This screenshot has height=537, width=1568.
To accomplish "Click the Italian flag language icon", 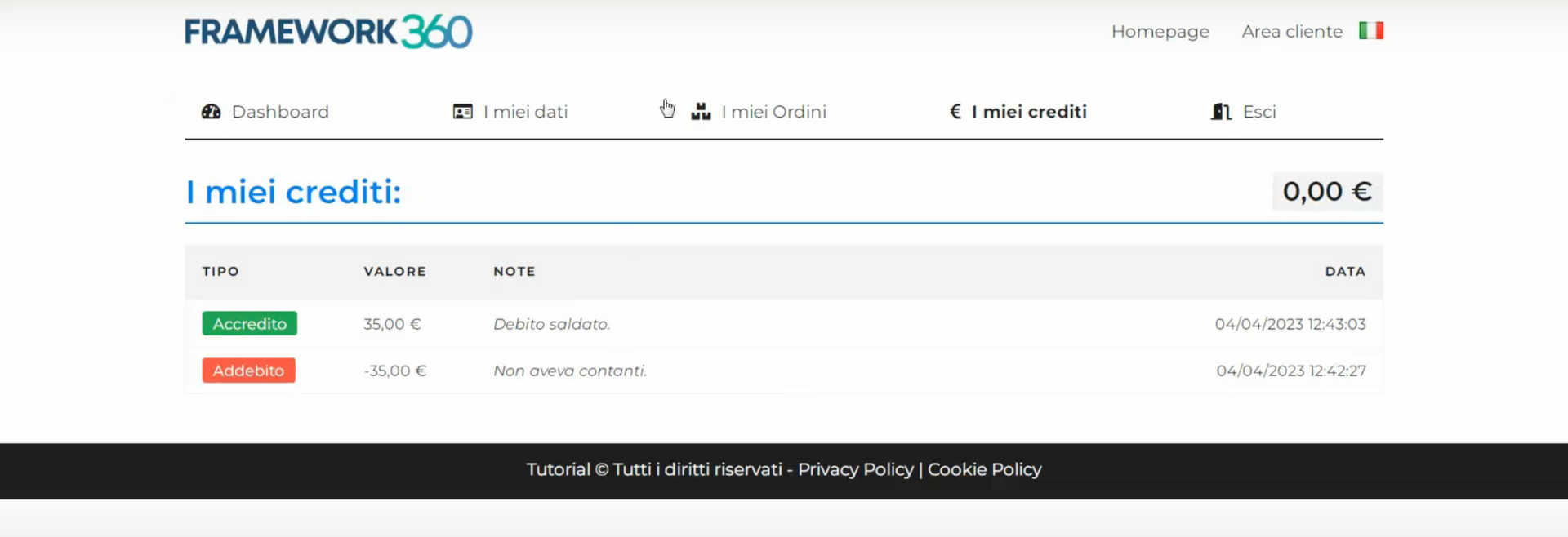I will click(x=1371, y=30).
